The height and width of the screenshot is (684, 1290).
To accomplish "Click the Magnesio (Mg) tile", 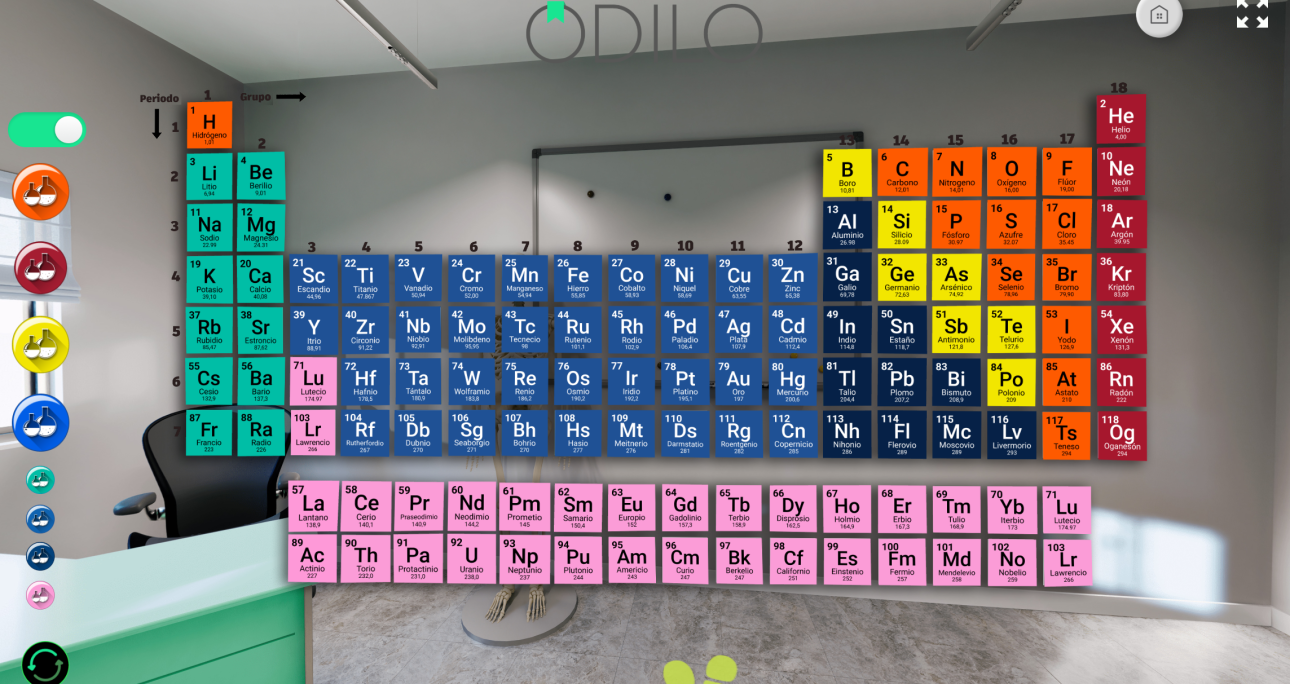I will [261, 228].
